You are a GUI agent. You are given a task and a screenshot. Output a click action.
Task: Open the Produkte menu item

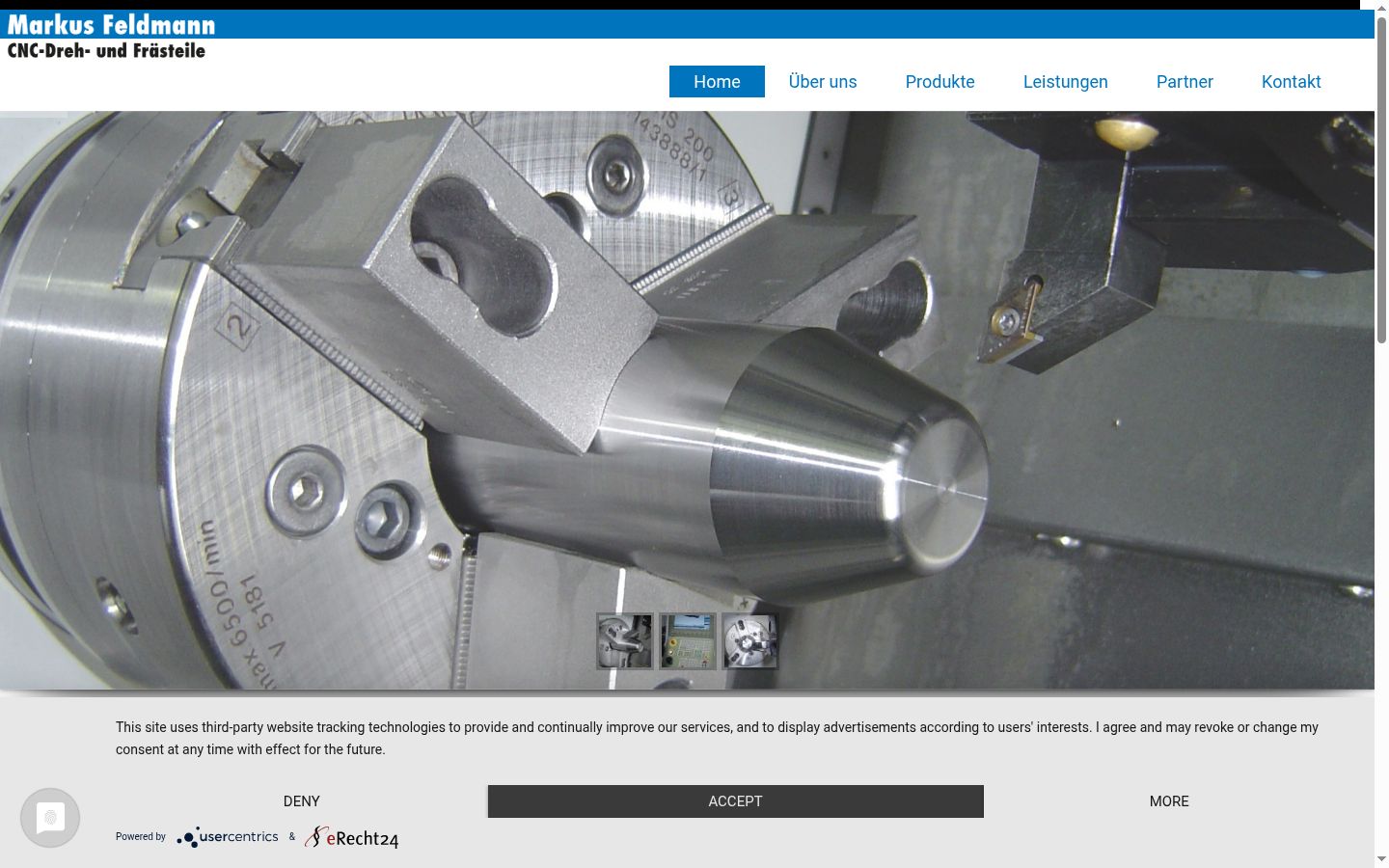(940, 82)
